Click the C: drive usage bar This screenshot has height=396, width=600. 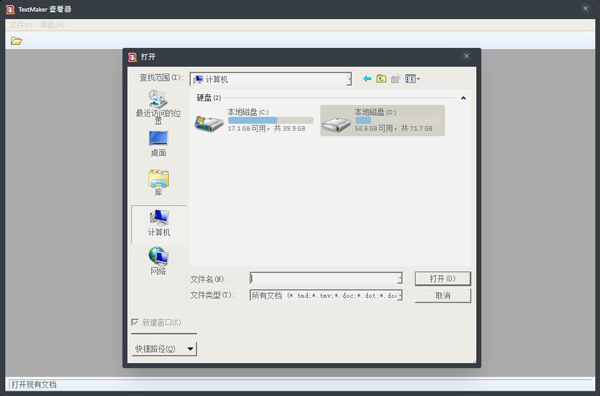[271, 120]
